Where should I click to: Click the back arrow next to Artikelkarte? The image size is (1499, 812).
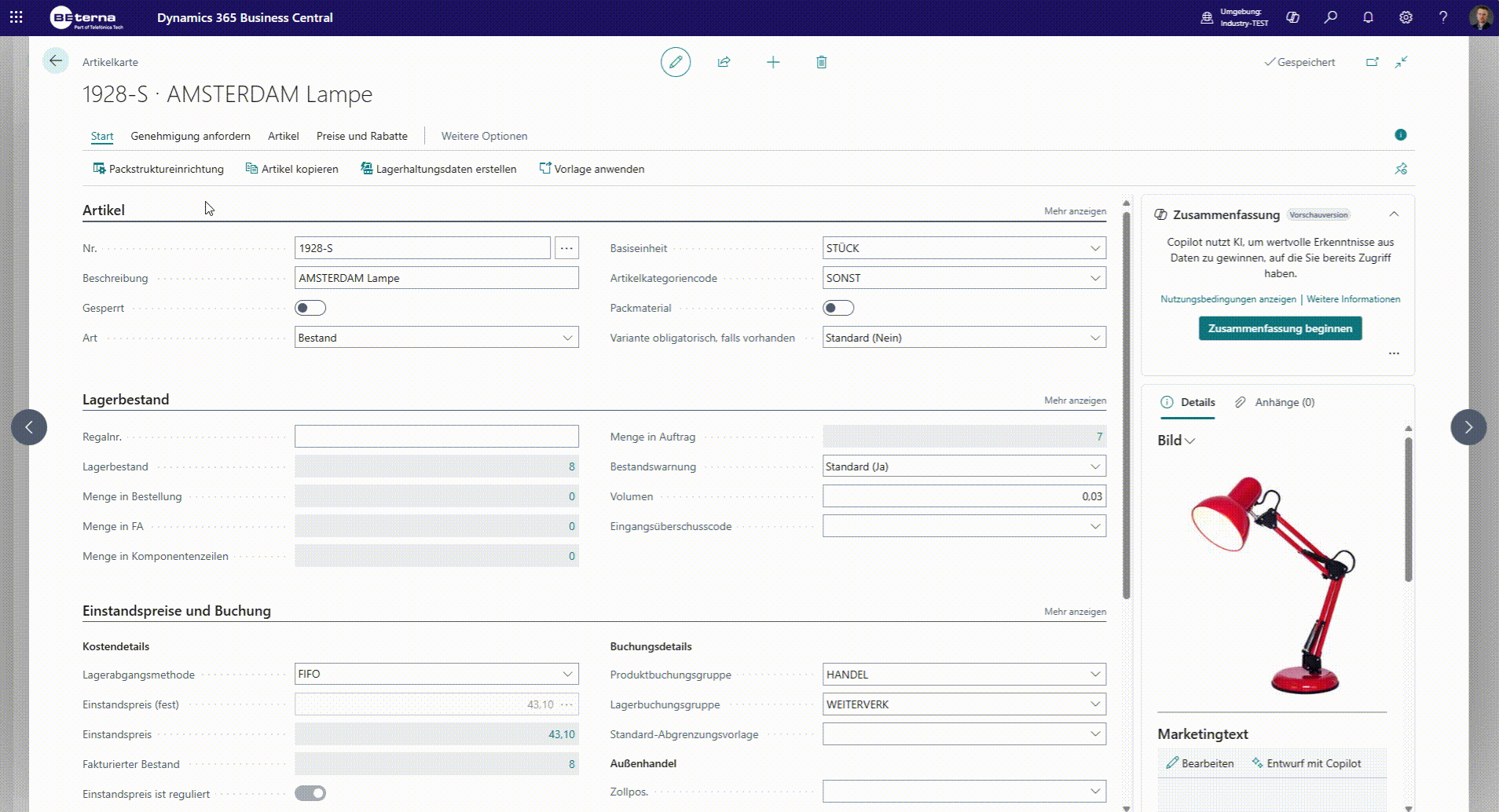pyautogui.click(x=55, y=61)
